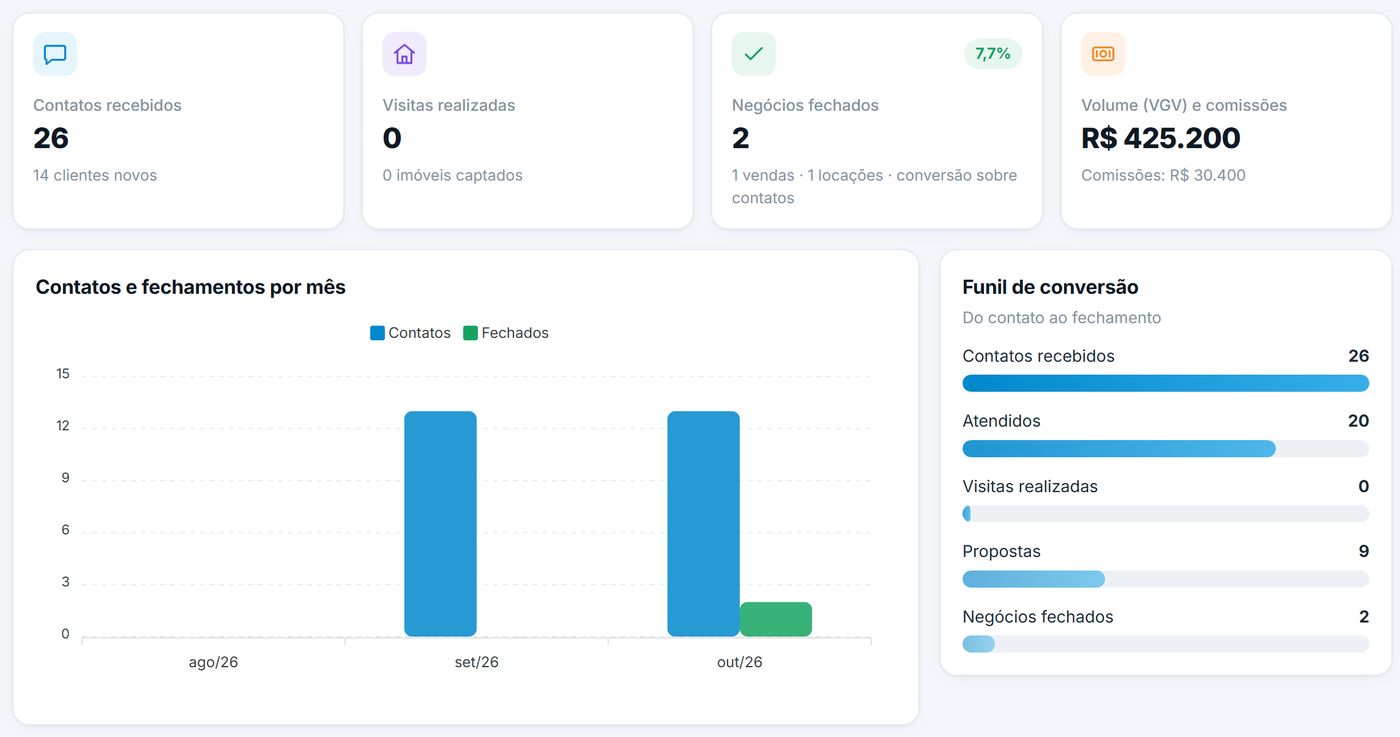Click the Contatos recebidos label on first card

(x=107, y=105)
